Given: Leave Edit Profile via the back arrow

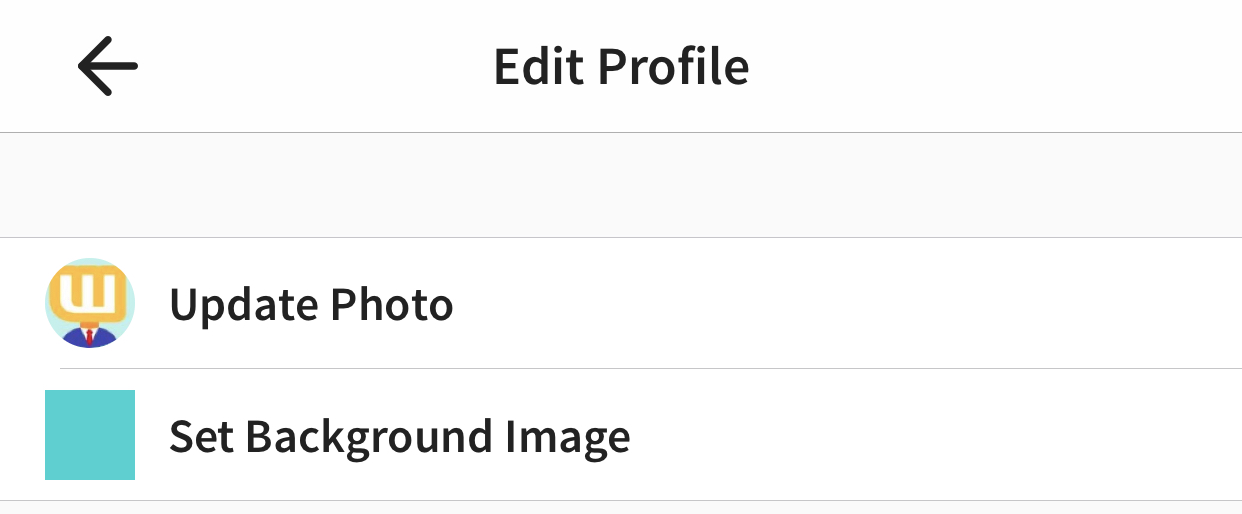Looking at the screenshot, I should pyautogui.click(x=107, y=66).
